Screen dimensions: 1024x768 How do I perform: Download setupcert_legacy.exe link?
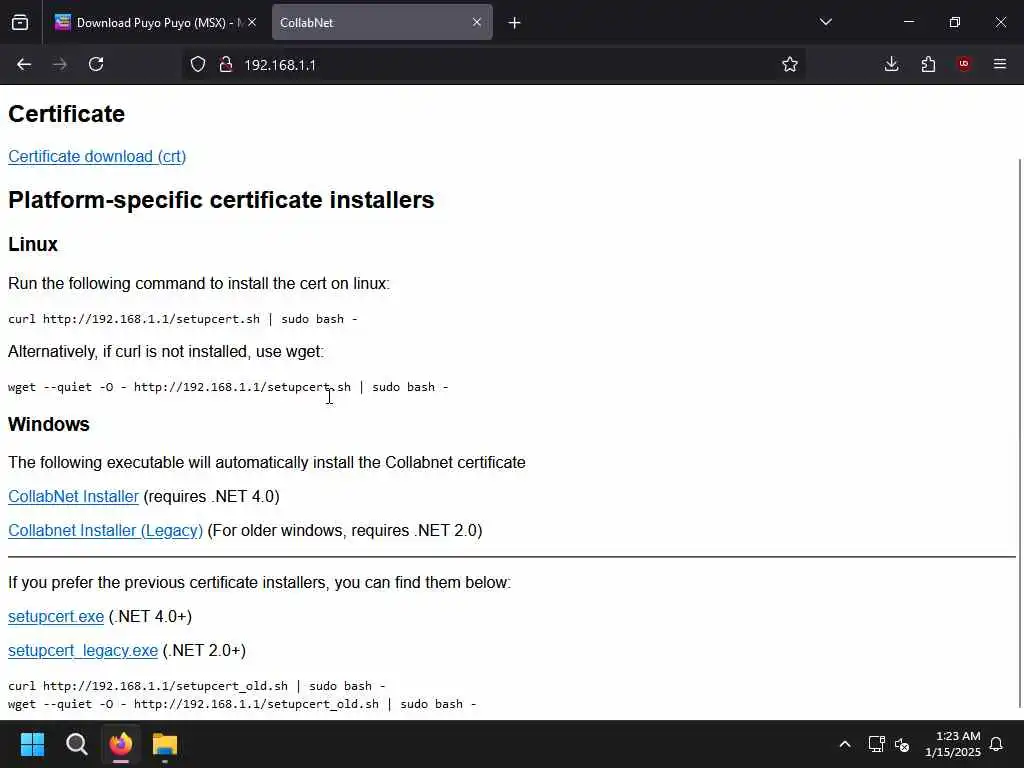(x=83, y=650)
